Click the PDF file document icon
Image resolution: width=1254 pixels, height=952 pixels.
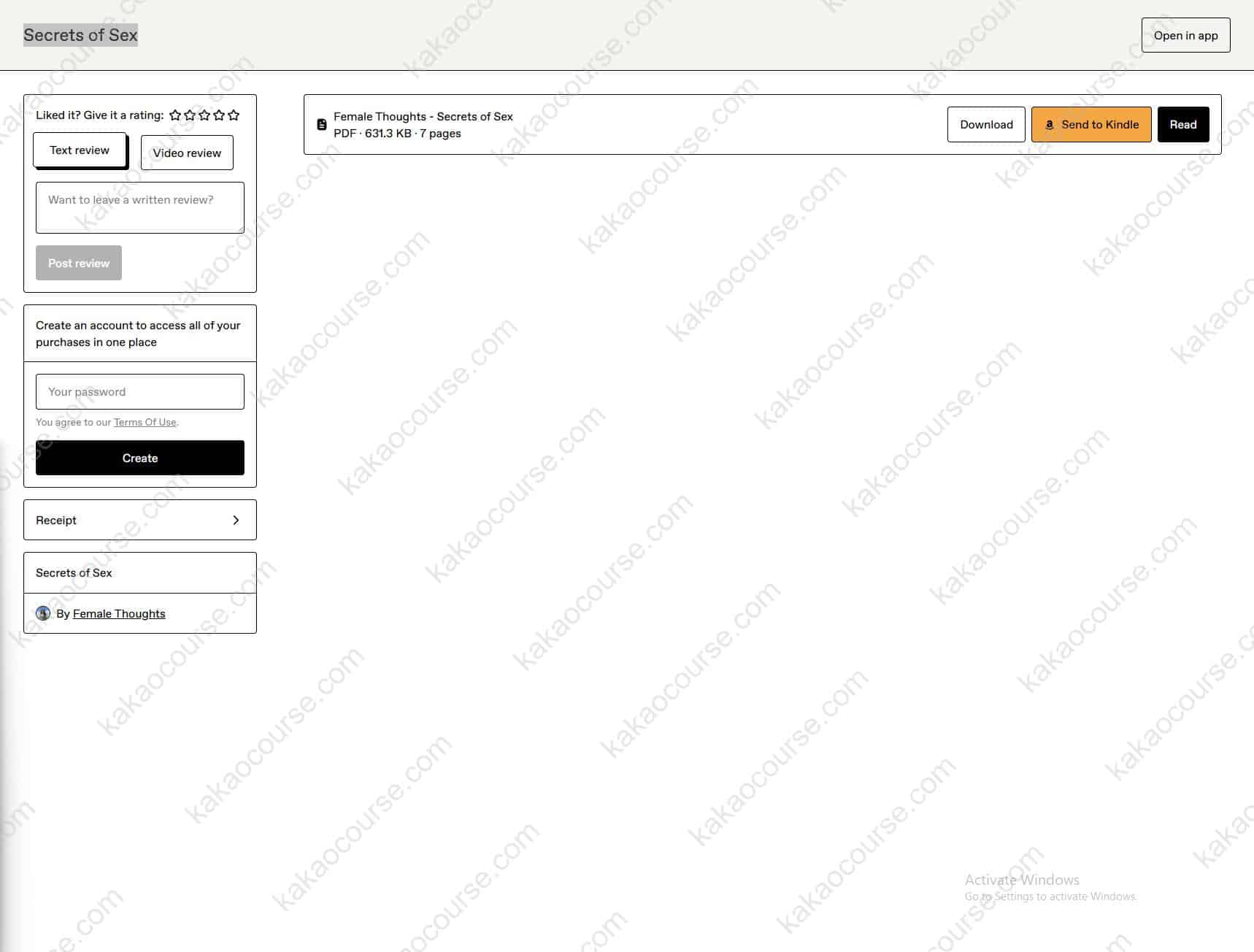(321, 125)
